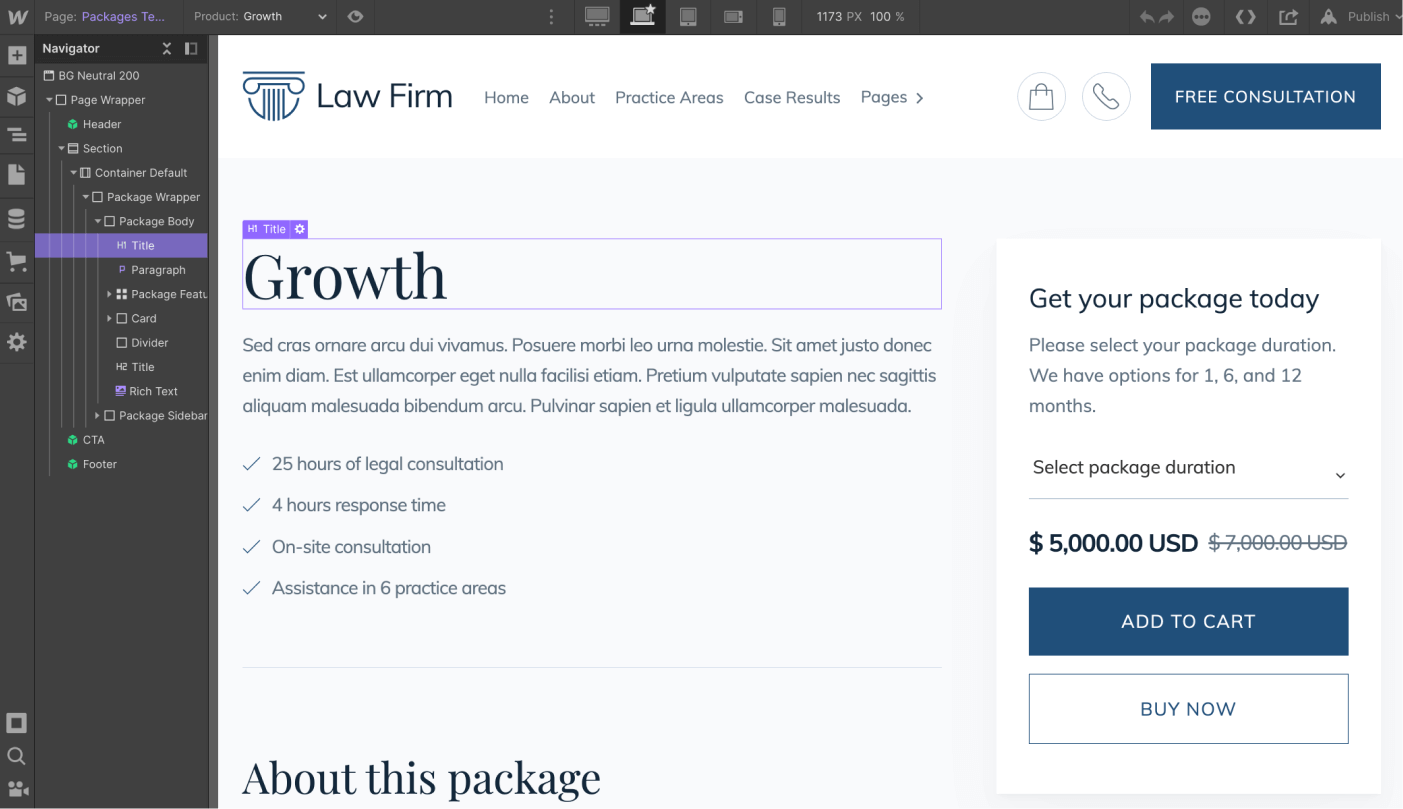Switch to the mobile phone breakpoint

point(779,16)
